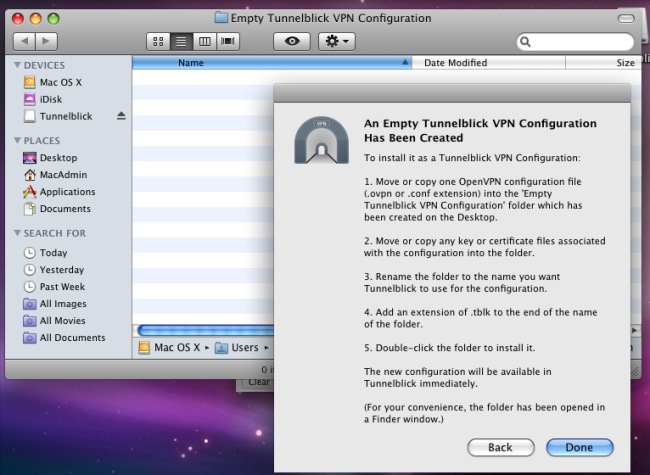650x475 pixels.
Task: Eject the Tunnelblick volume
Action: pyautogui.click(x=121, y=116)
